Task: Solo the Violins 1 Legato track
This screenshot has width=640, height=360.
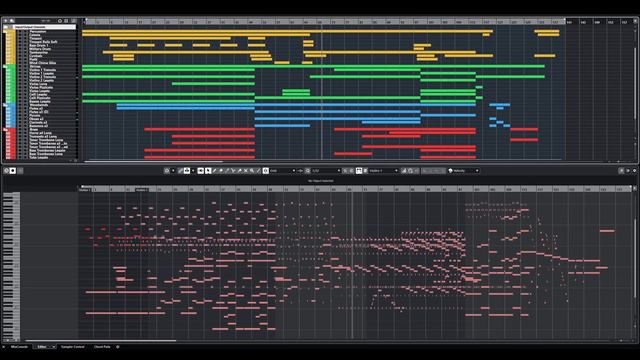Action: coord(25,73)
